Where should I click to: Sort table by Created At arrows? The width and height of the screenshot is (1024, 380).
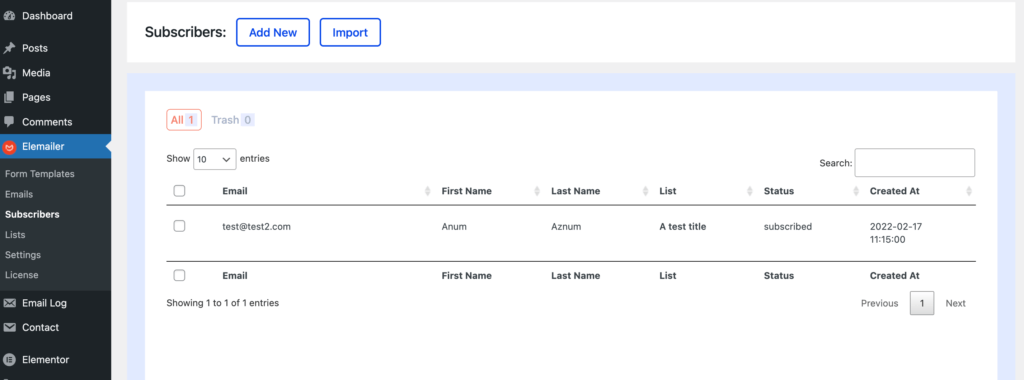[x=969, y=191]
